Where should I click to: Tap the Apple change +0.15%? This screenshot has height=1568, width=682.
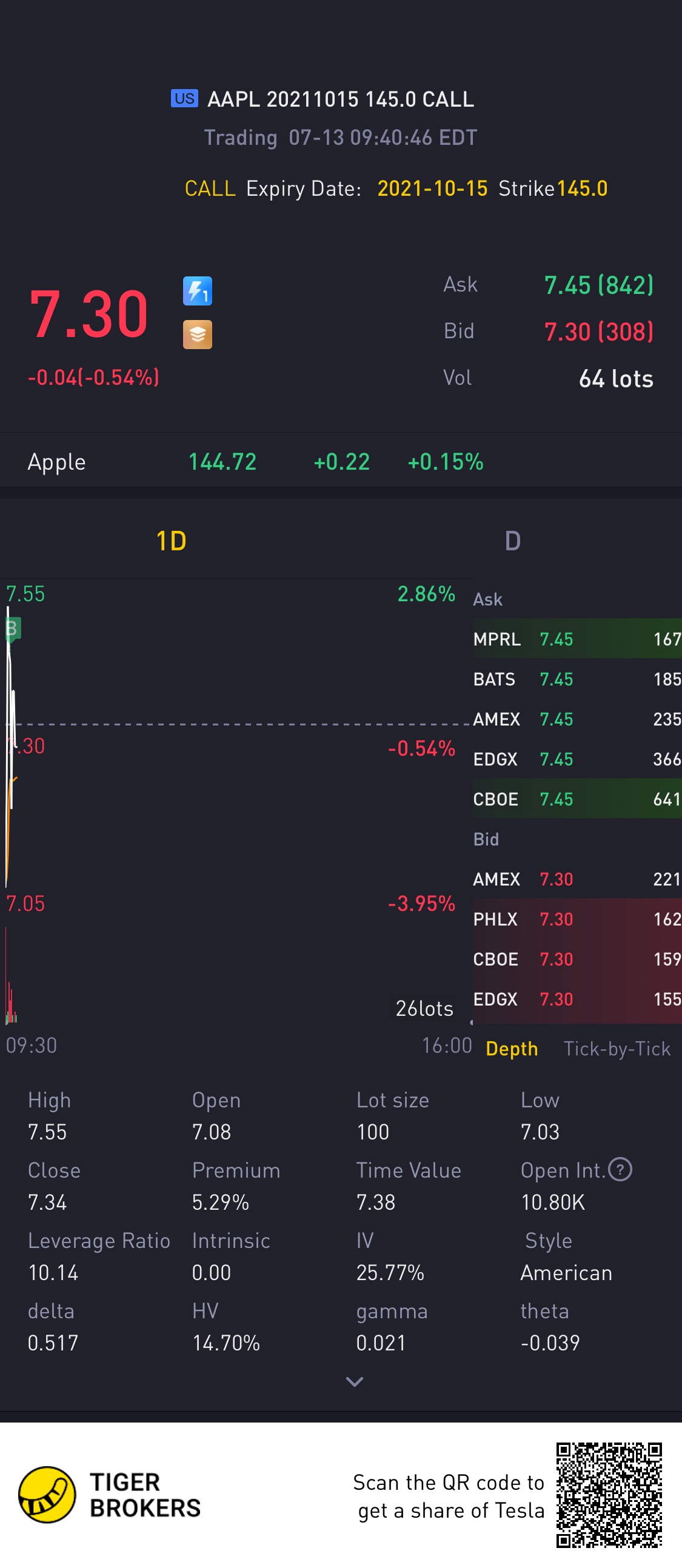(x=445, y=462)
